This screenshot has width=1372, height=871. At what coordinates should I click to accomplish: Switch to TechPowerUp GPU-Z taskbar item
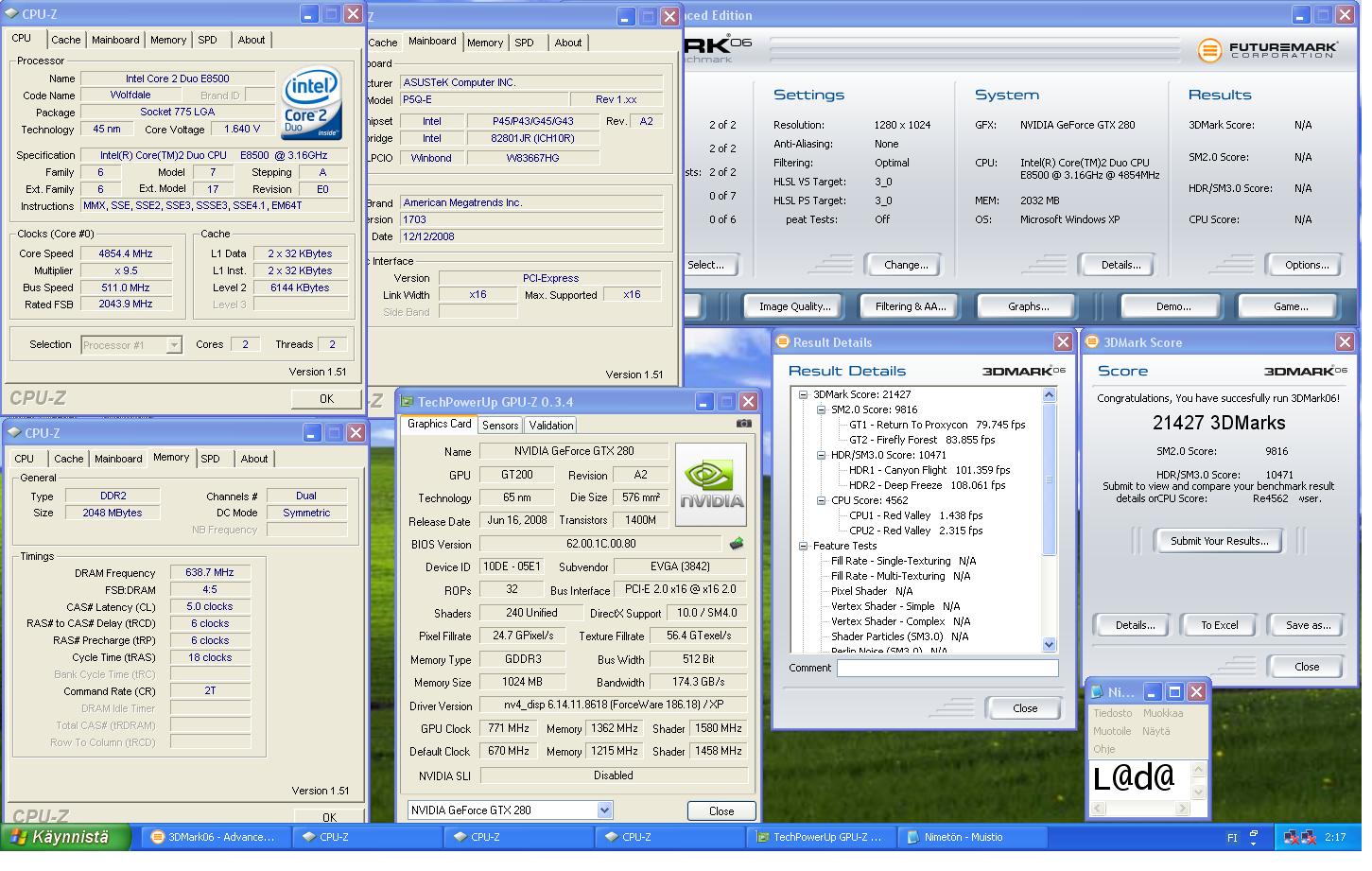pos(820,837)
